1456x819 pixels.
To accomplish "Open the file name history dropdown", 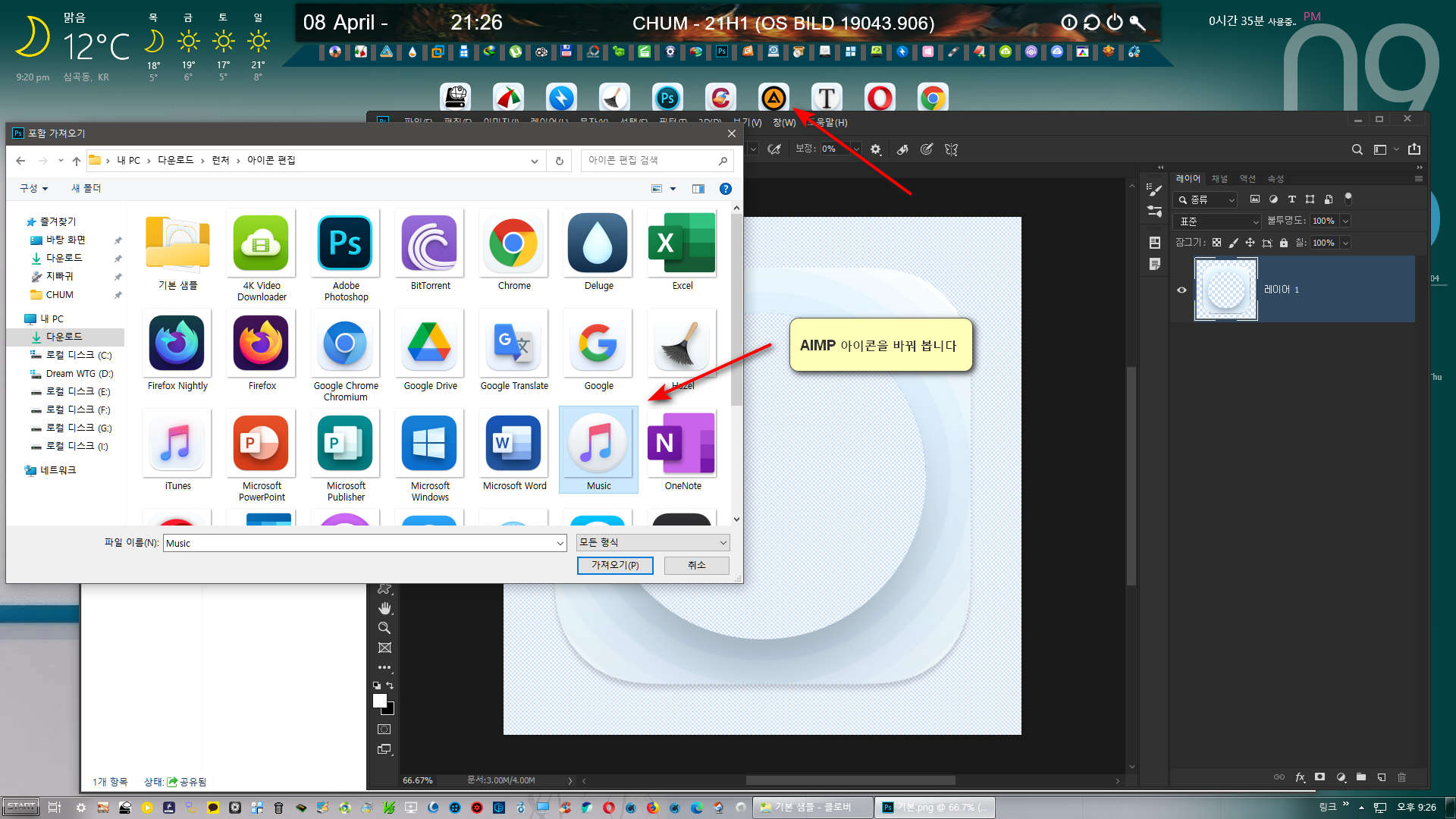I will 560,543.
